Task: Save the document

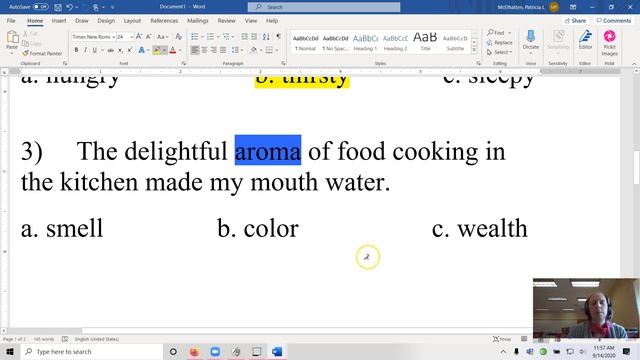Action: 58,7
